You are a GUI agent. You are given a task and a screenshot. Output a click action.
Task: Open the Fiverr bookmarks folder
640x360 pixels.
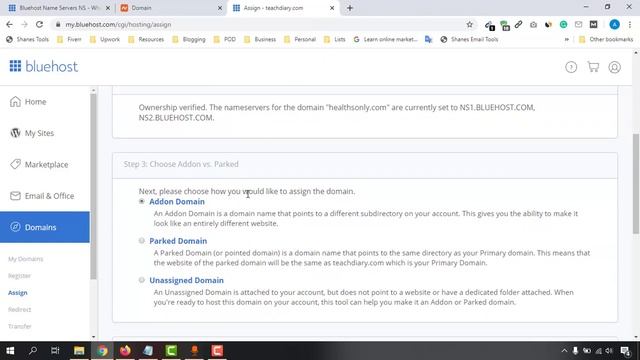tap(69, 39)
